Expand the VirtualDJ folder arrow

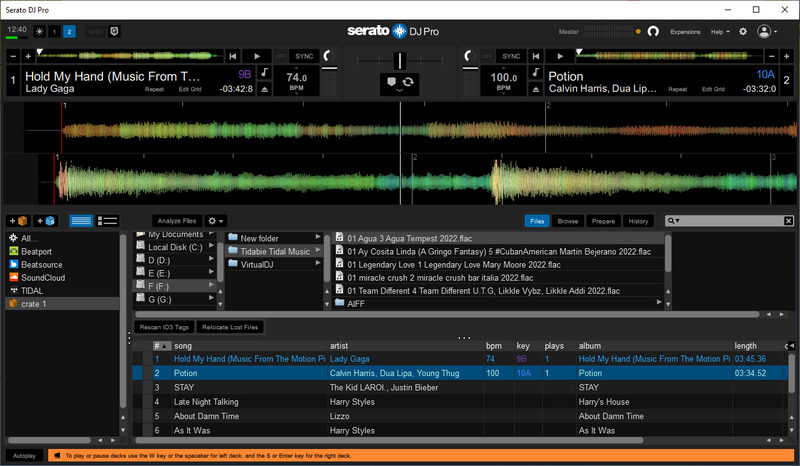click(x=318, y=263)
